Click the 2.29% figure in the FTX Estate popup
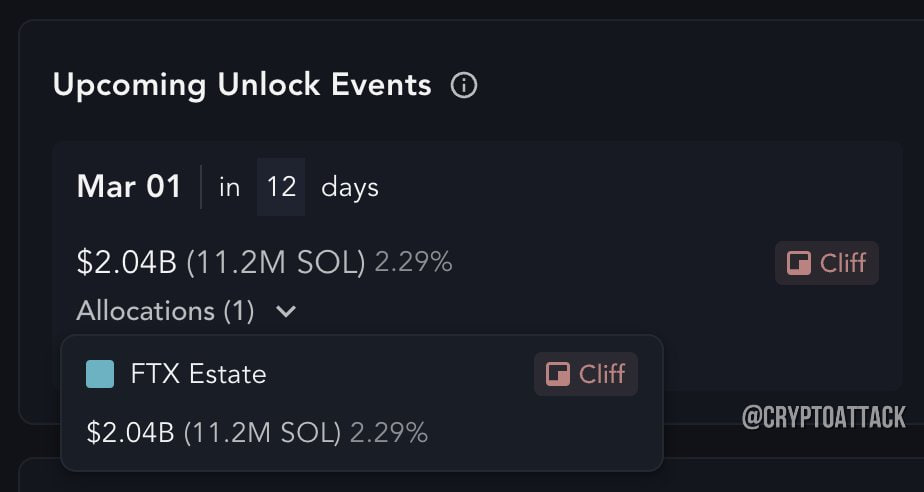 click(x=389, y=433)
